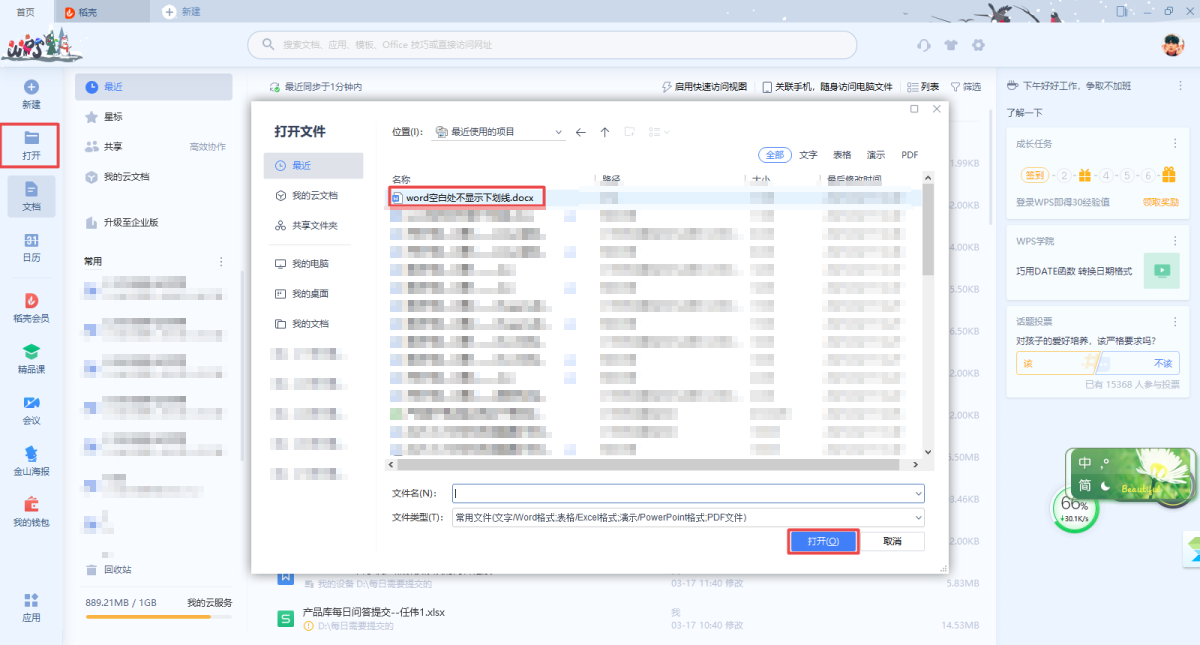Expand the 位置 location dropdown
Viewport: 1200px width, 645px height.
tap(558, 132)
